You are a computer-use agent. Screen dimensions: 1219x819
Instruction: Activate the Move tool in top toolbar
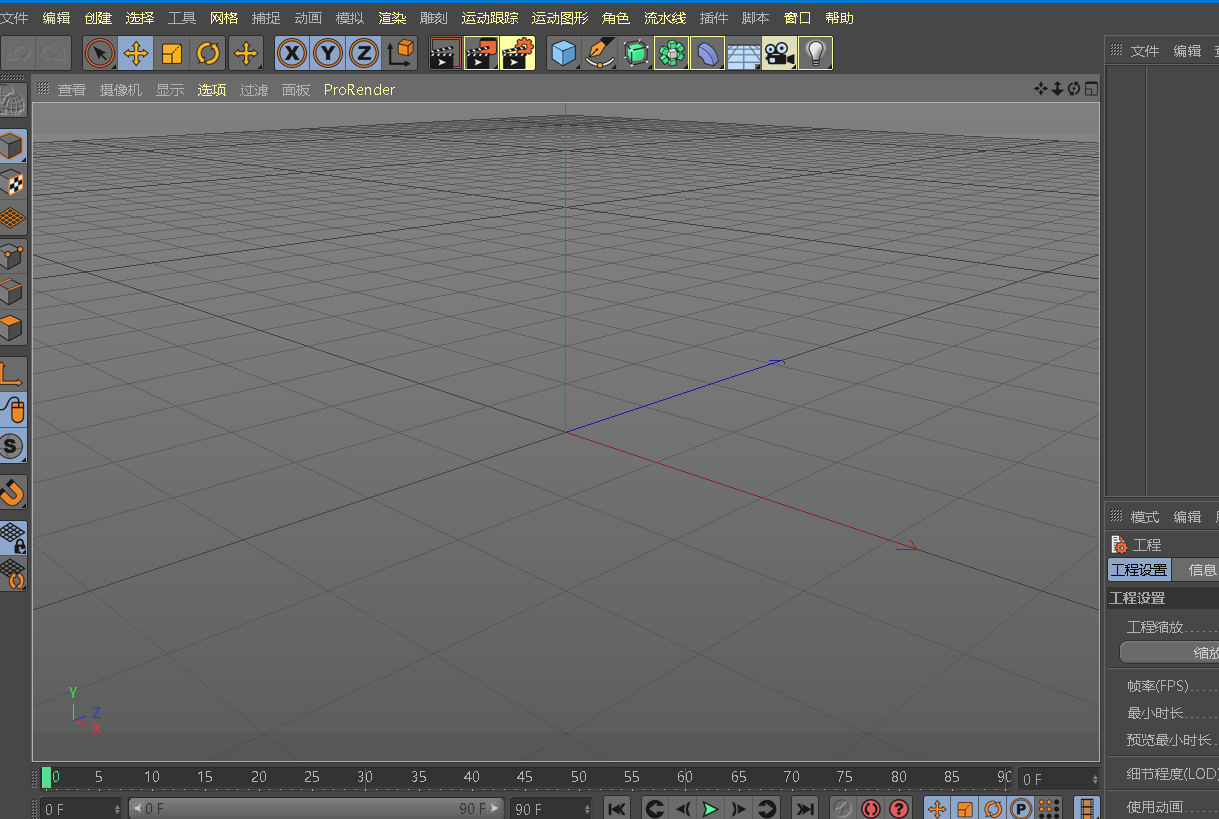tap(136, 53)
